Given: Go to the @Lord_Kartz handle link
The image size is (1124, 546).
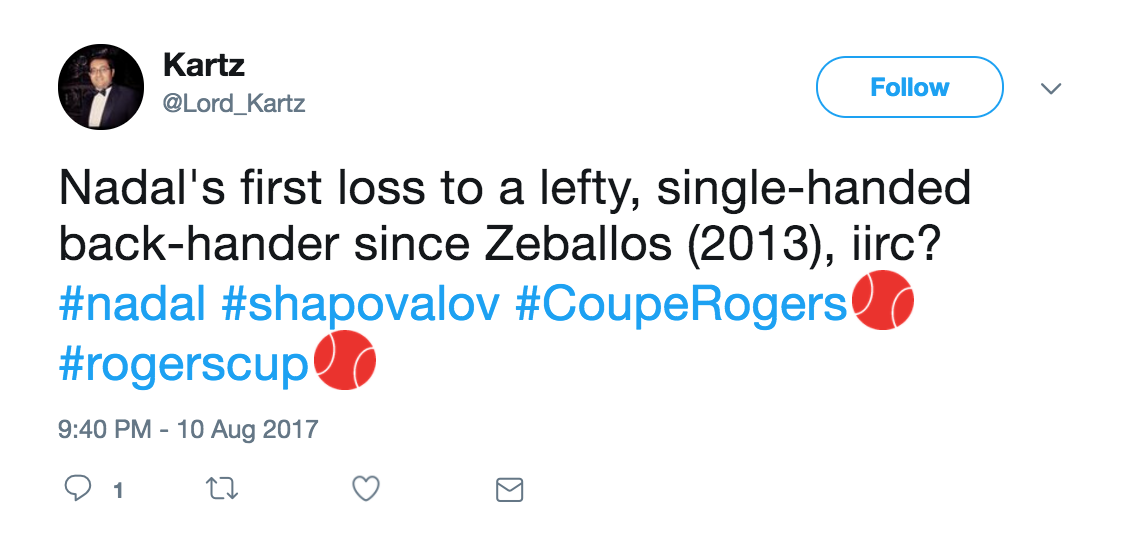Looking at the screenshot, I should tap(233, 103).
